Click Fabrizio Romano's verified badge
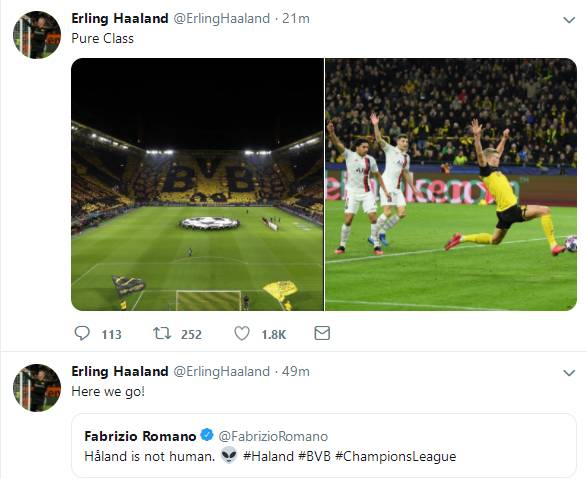Viewport: 587px width, 479px height. coord(207,435)
